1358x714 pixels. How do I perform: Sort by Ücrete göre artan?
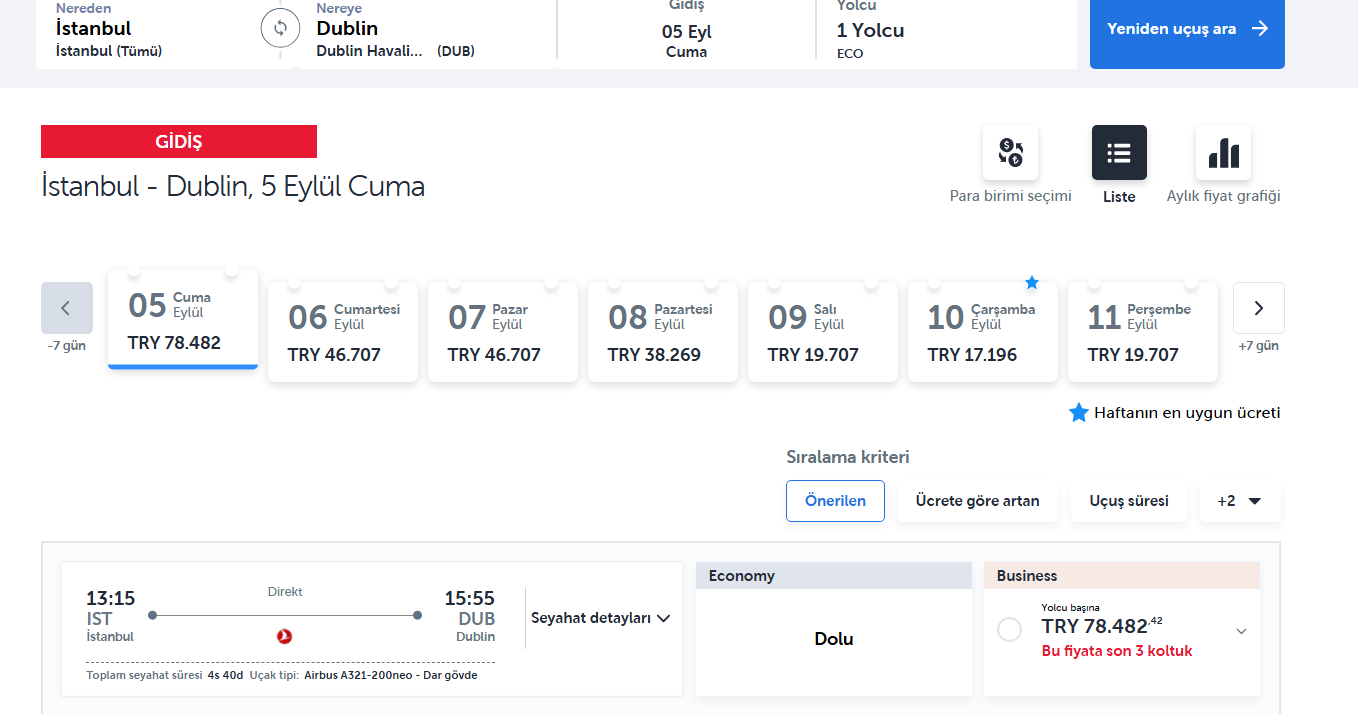coord(976,501)
